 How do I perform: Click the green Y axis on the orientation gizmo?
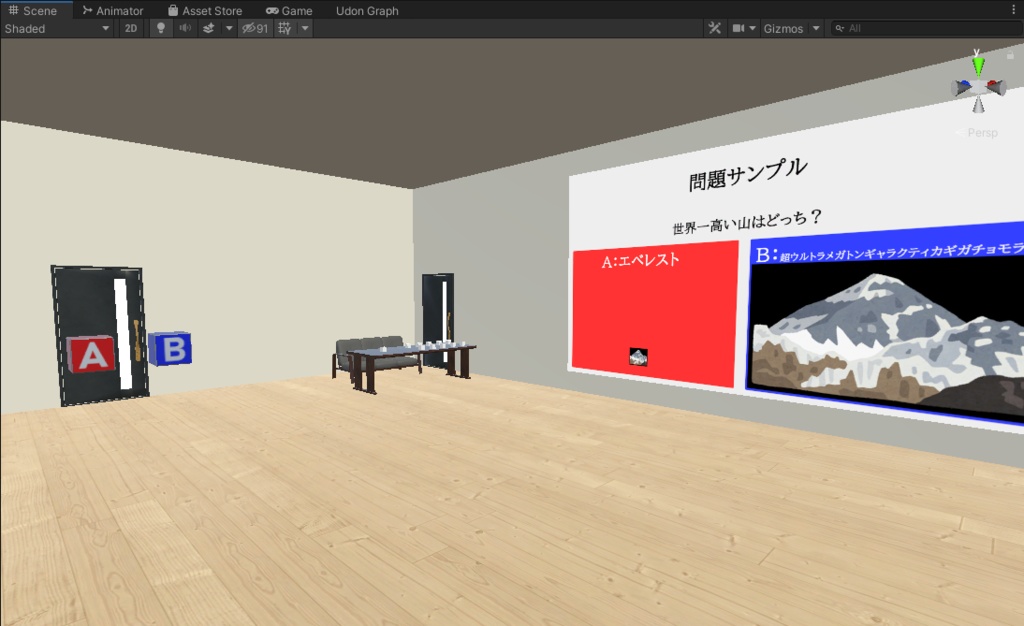coord(977,65)
